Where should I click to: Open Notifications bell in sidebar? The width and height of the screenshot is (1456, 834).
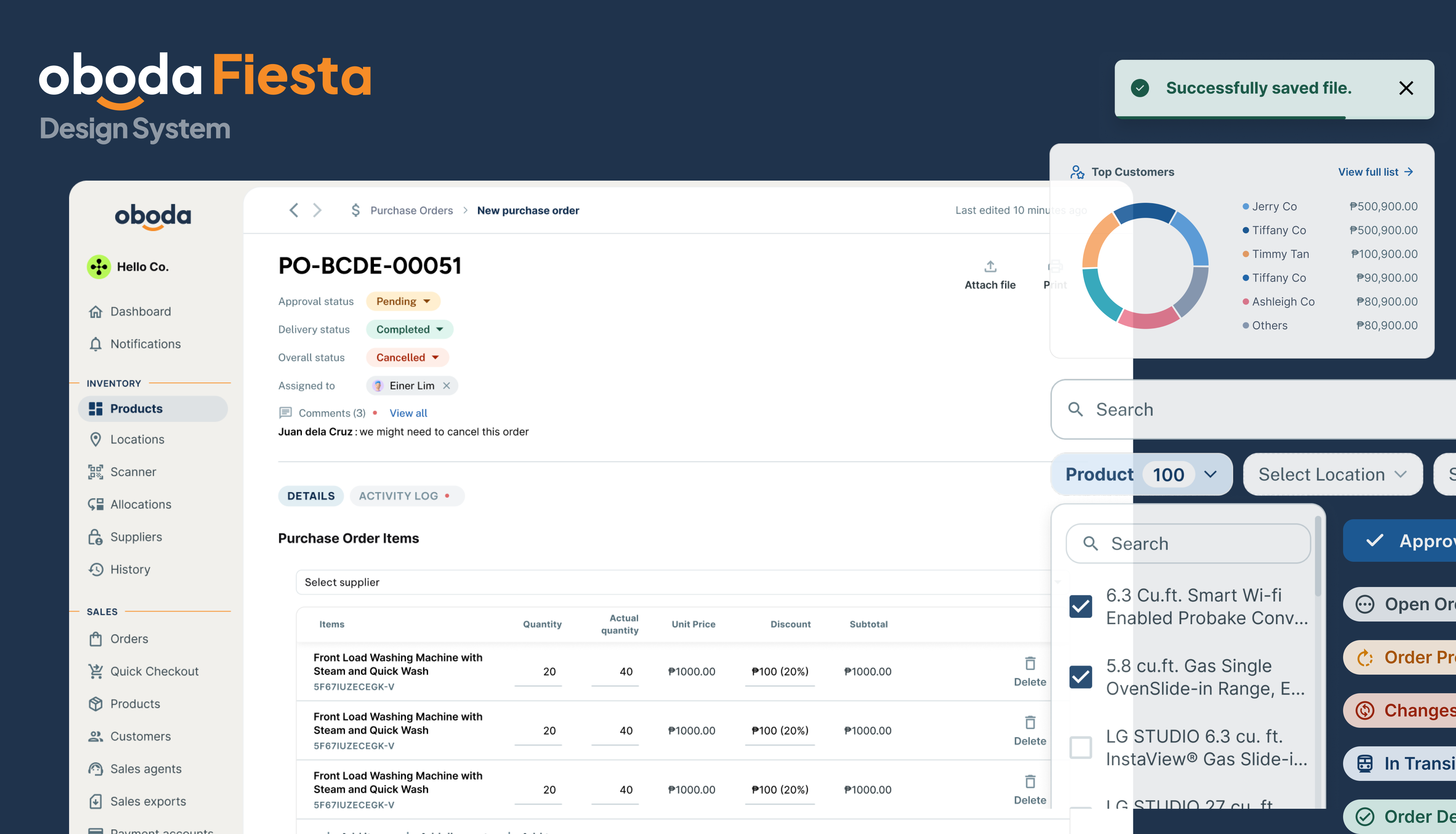(135, 344)
